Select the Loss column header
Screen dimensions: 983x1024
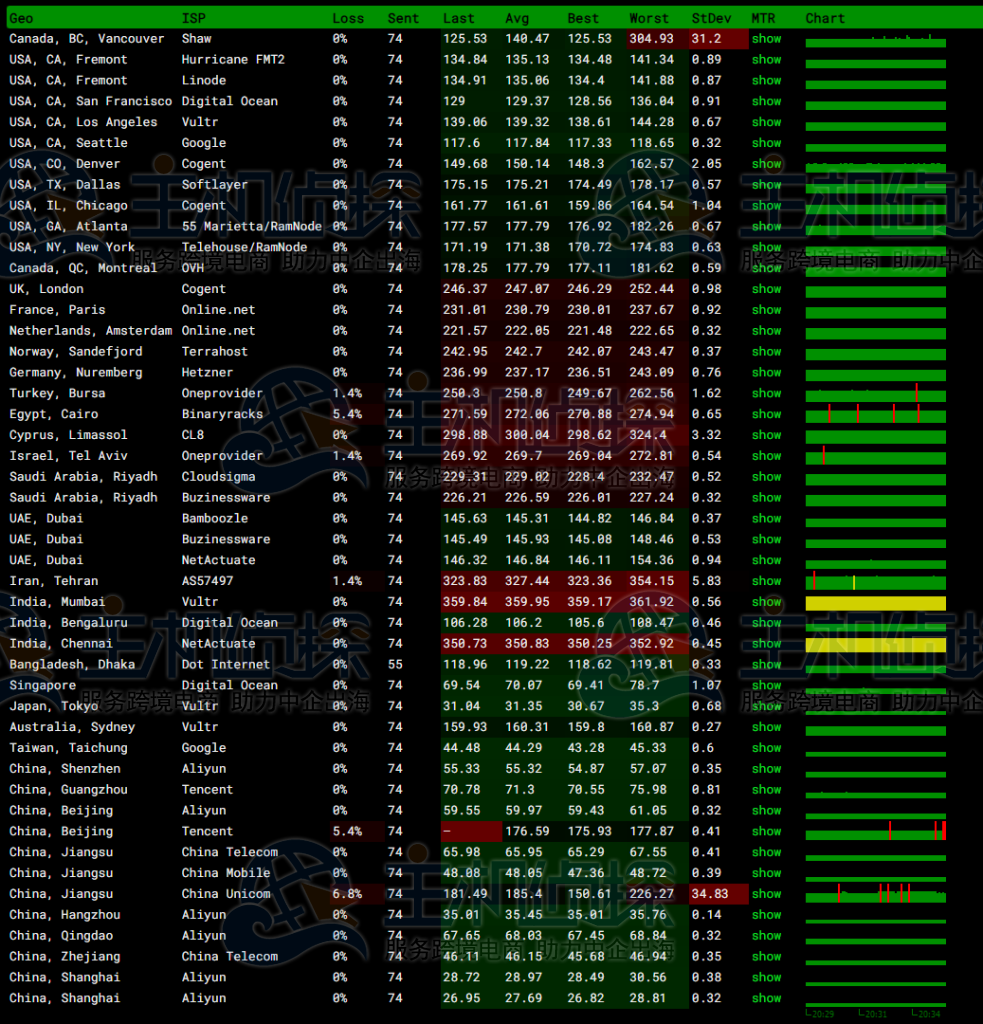[x=348, y=18]
